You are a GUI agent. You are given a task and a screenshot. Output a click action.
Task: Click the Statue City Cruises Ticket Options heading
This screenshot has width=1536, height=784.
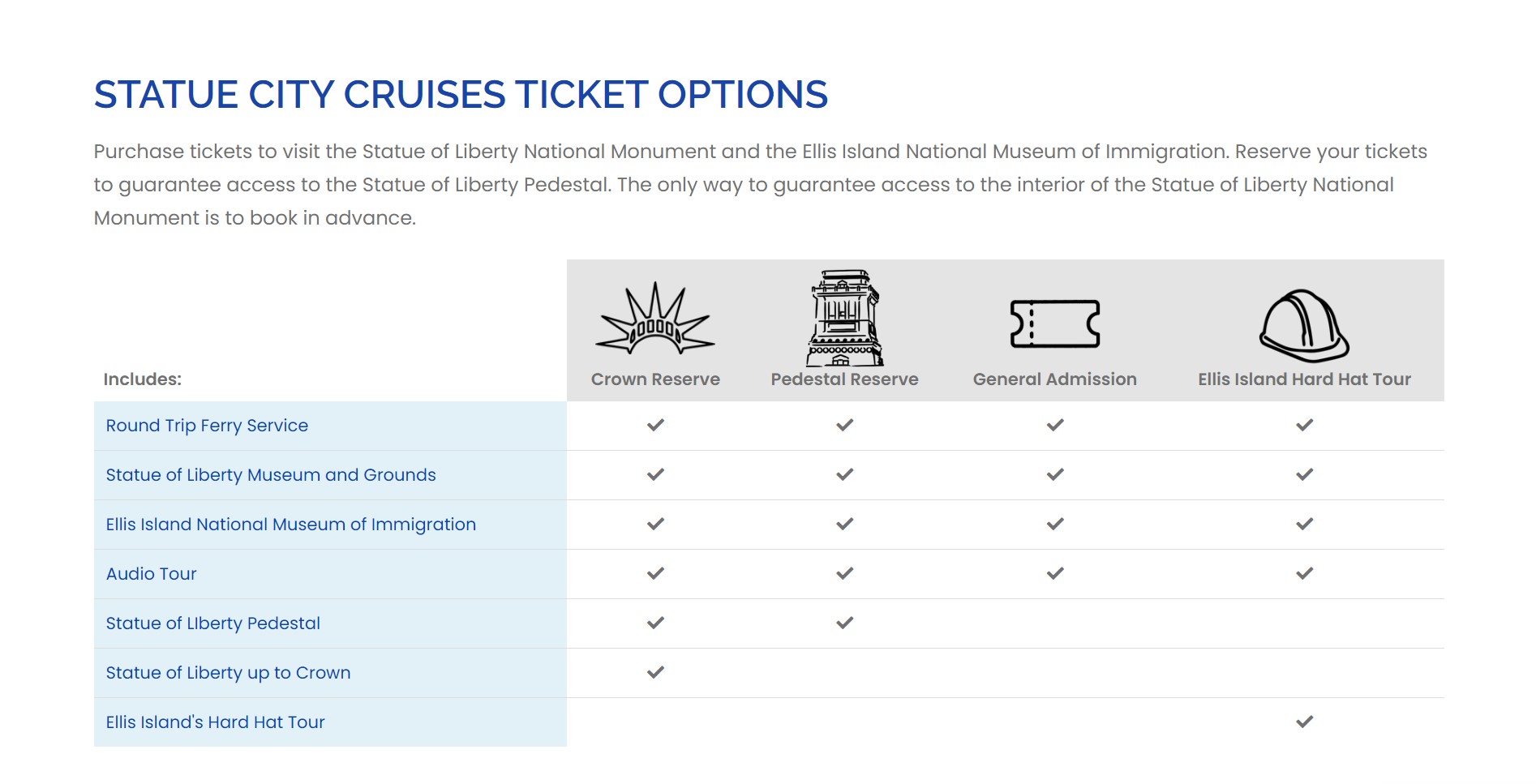click(461, 94)
